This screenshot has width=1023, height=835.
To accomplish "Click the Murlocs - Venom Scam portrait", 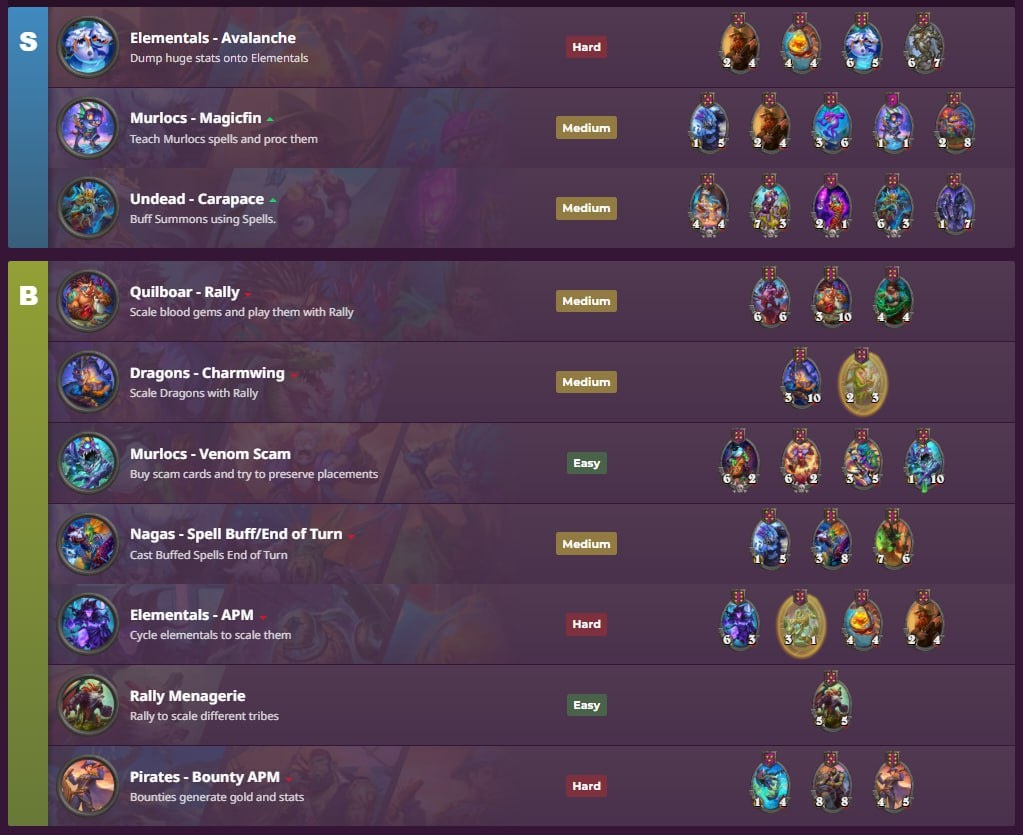I will 87,463.
